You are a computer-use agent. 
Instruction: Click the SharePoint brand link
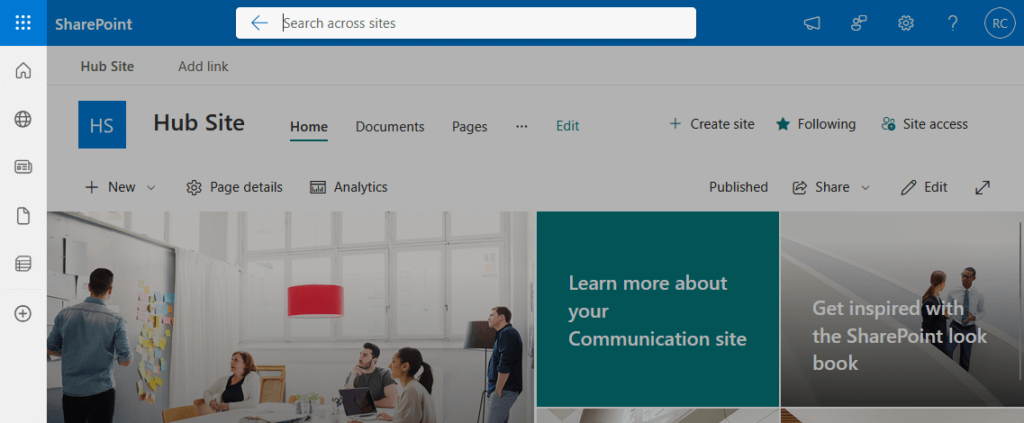click(x=93, y=24)
